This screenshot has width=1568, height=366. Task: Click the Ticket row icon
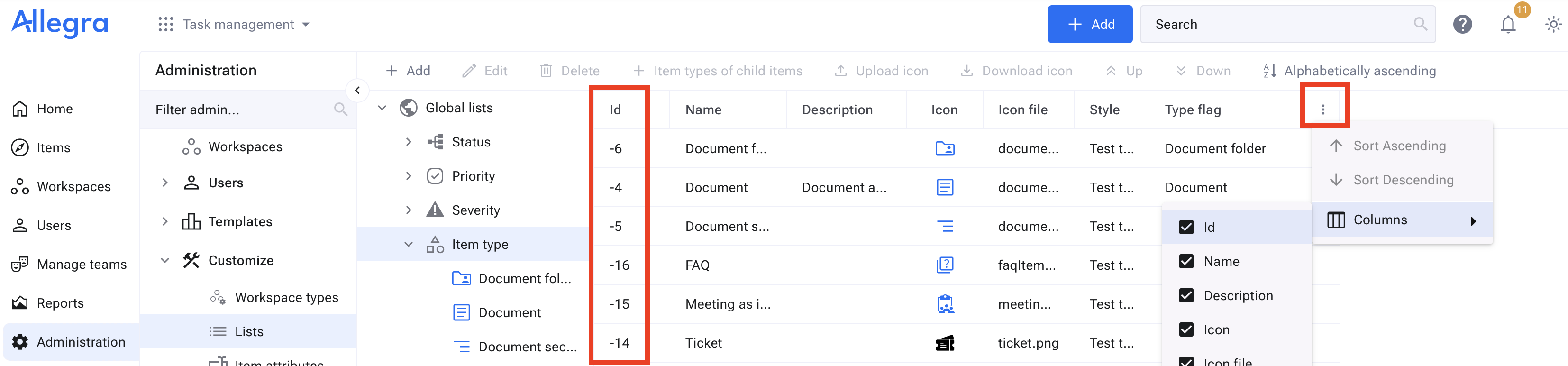point(945,343)
